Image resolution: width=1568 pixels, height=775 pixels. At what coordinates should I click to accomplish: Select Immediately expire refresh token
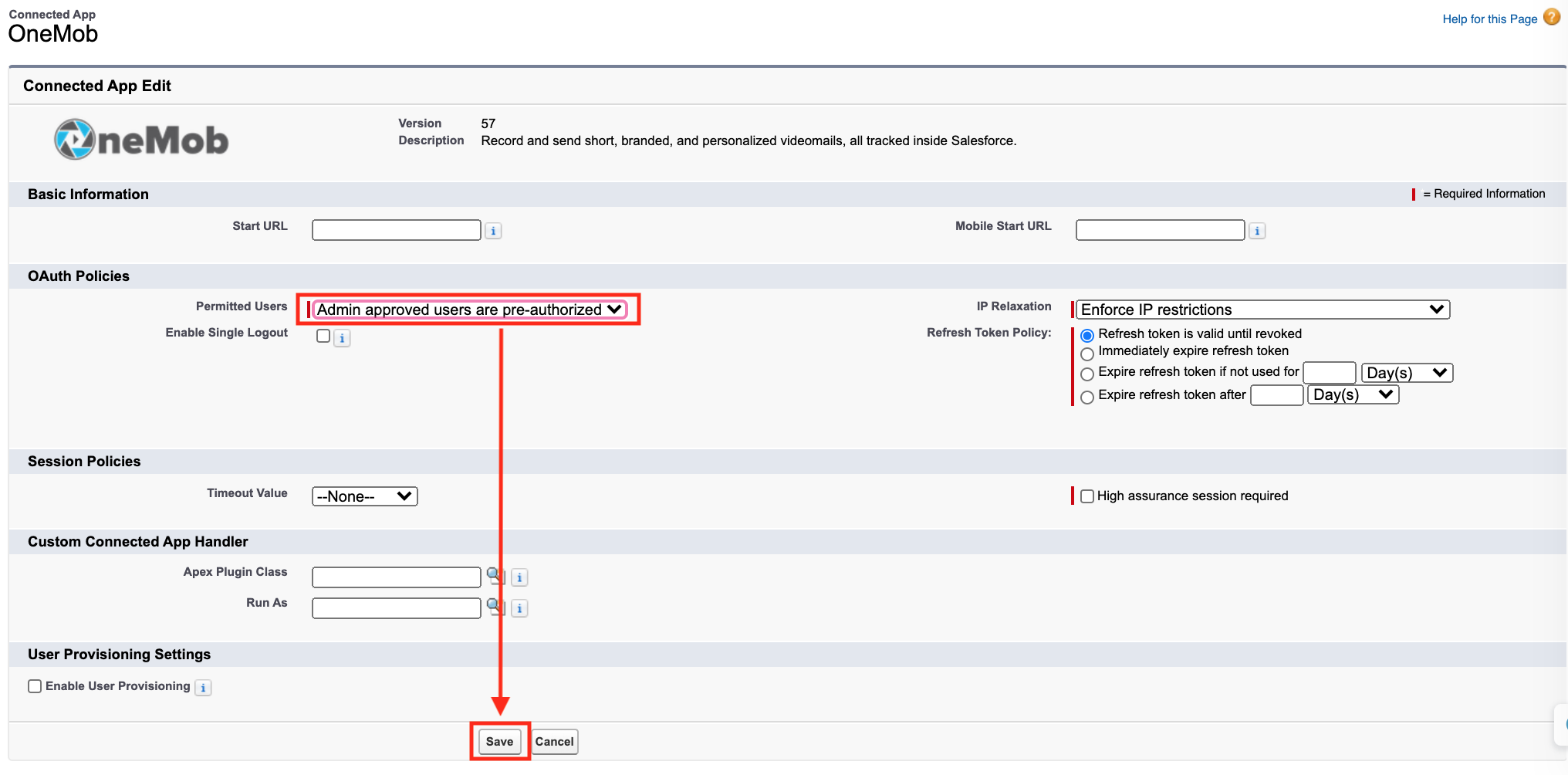click(x=1087, y=354)
